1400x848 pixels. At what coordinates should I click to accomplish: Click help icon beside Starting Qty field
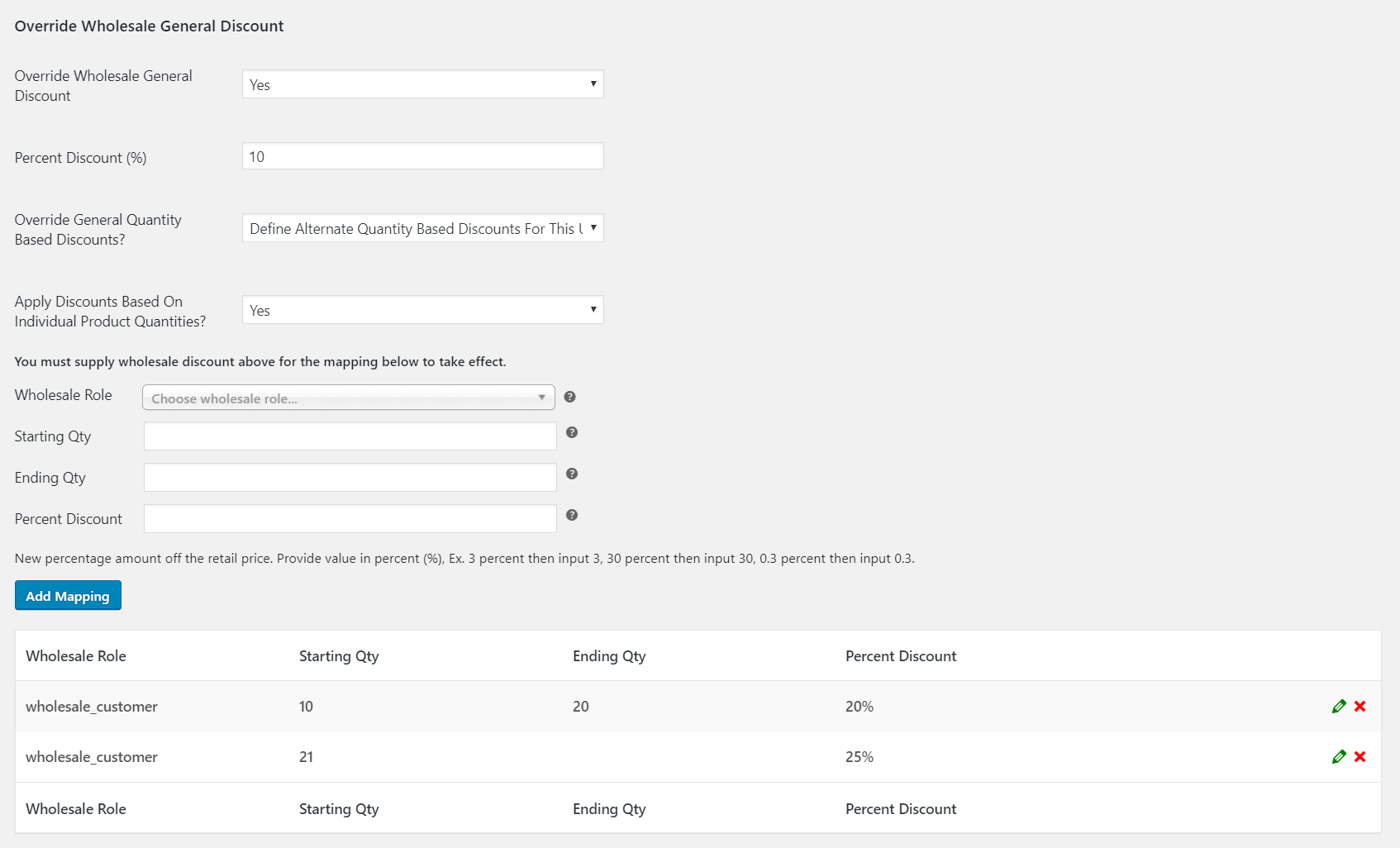(x=571, y=432)
